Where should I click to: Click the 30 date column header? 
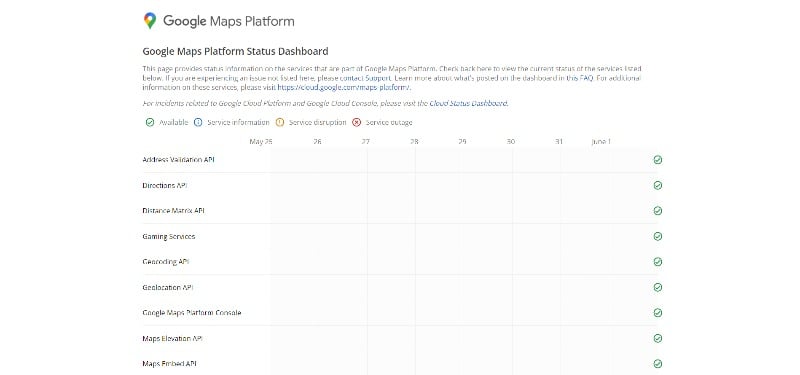511,142
